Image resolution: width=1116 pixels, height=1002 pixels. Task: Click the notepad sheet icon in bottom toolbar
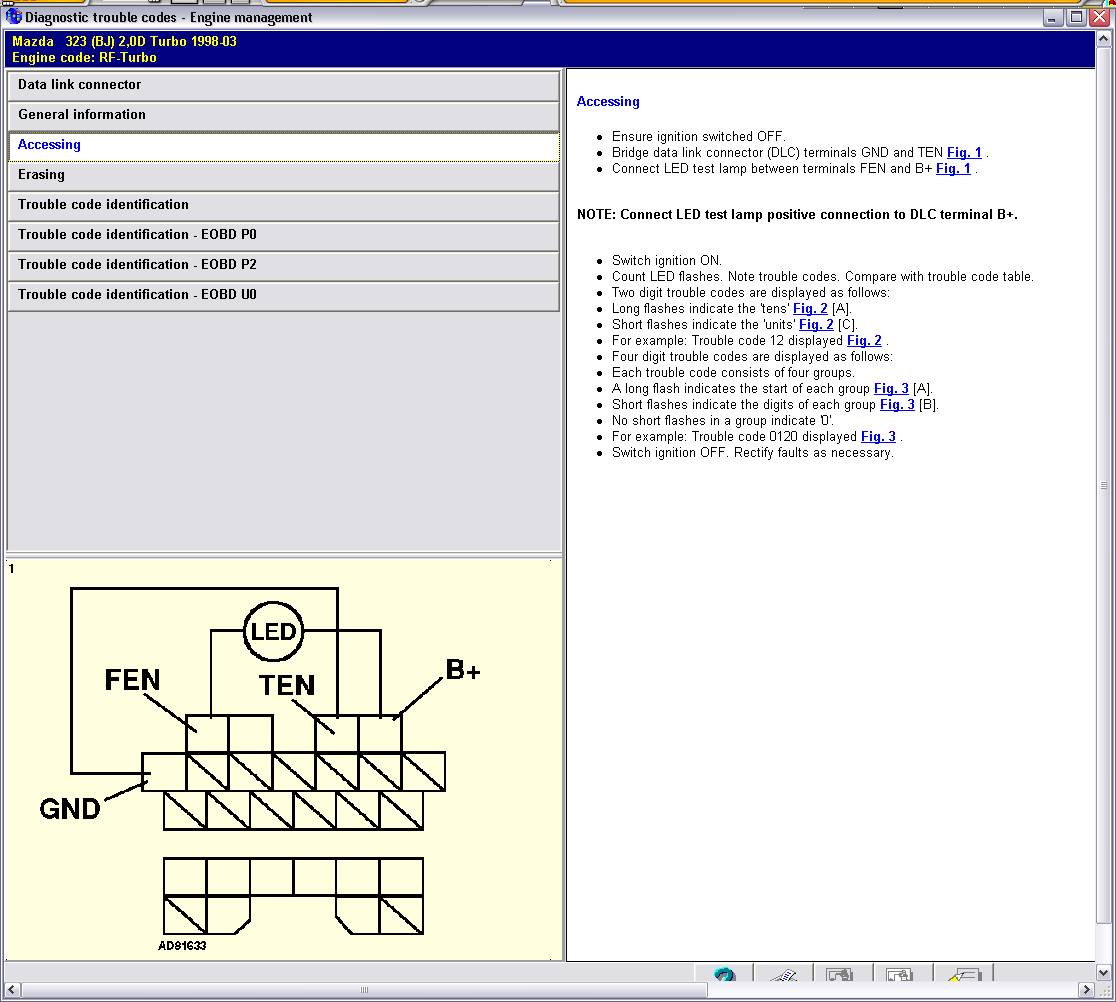pyautogui.click(x=783, y=974)
